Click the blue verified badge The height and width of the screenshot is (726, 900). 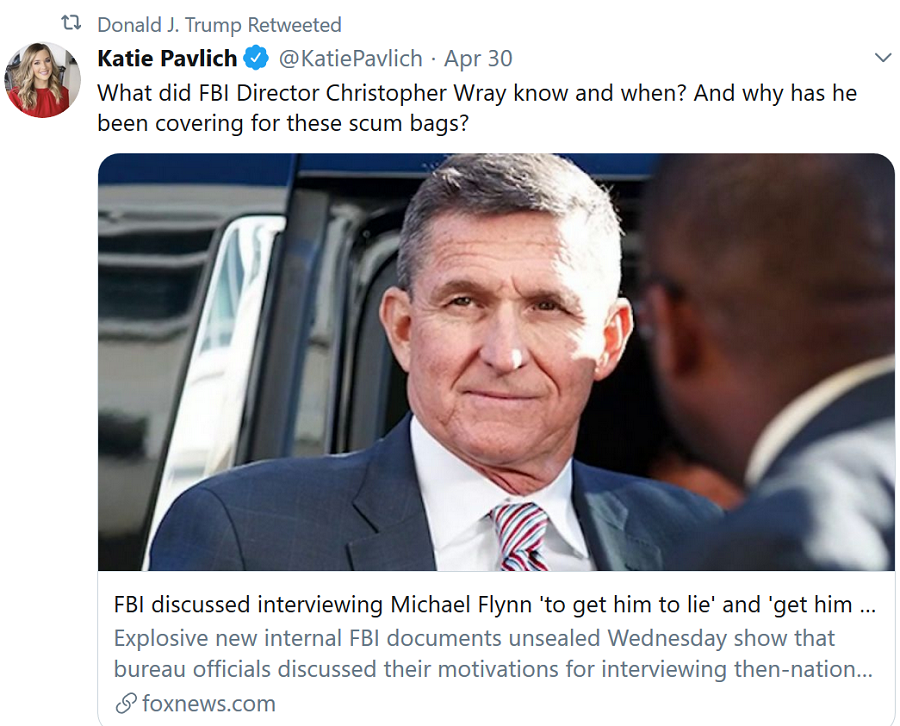tap(257, 58)
